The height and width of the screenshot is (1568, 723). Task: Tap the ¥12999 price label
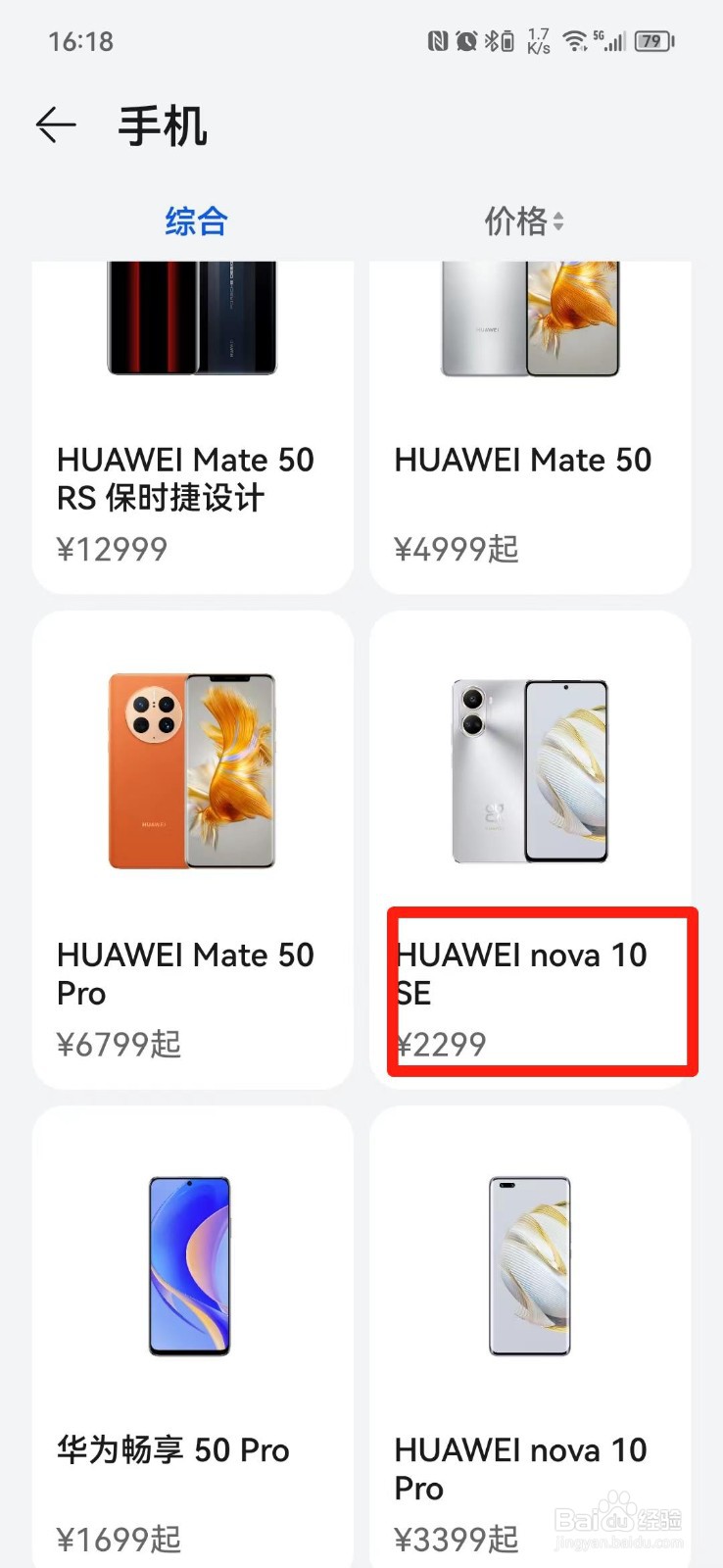click(x=112, y=549)
